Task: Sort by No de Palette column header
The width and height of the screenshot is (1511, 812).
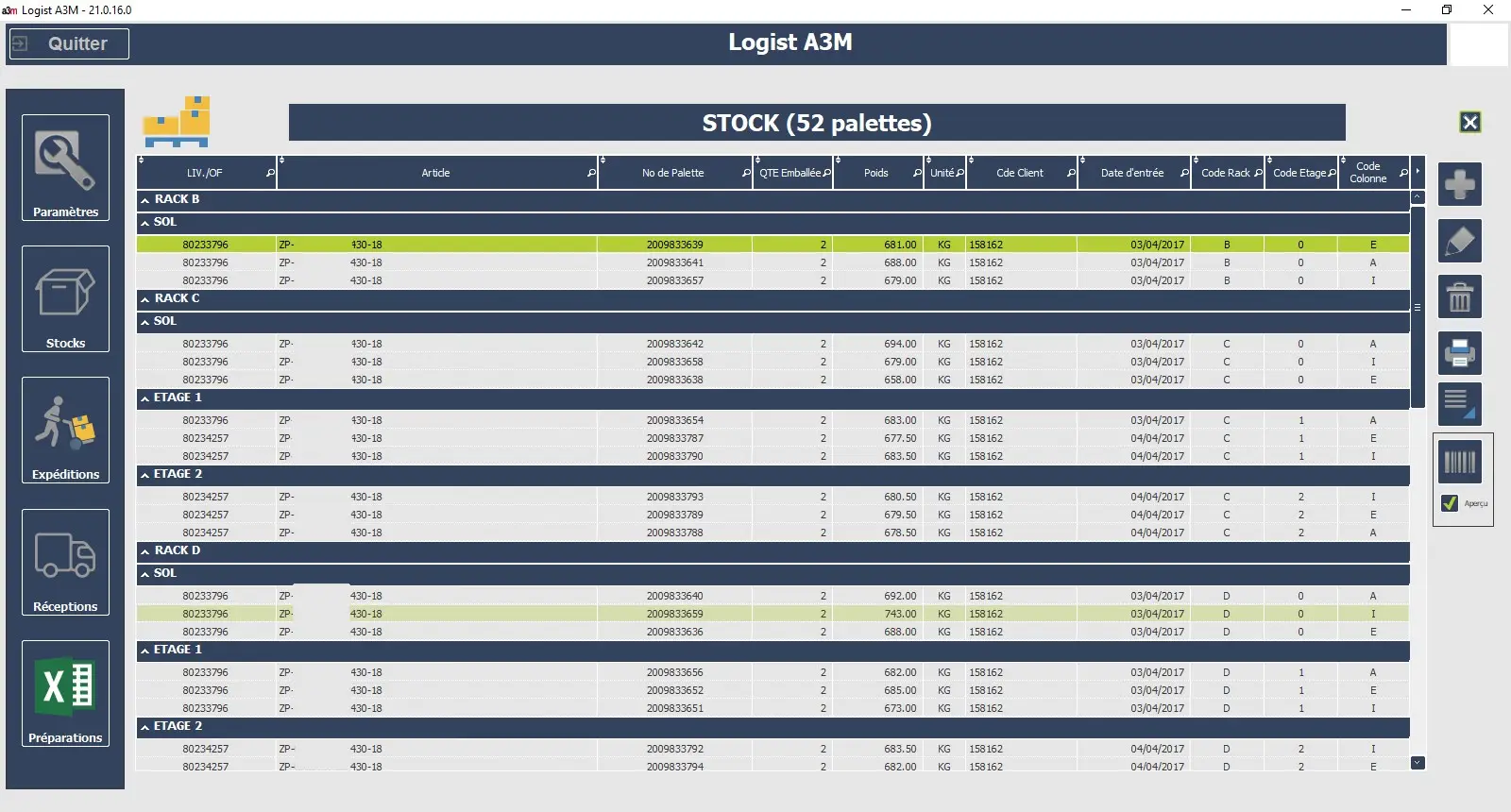Action: [672, 174]
